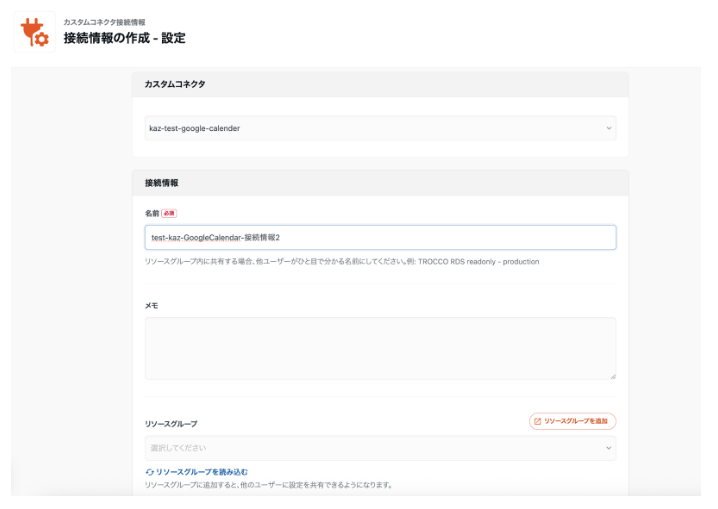
Task: Click the external-link icon in リソースグループを追加
Action: tap(537, 421)
